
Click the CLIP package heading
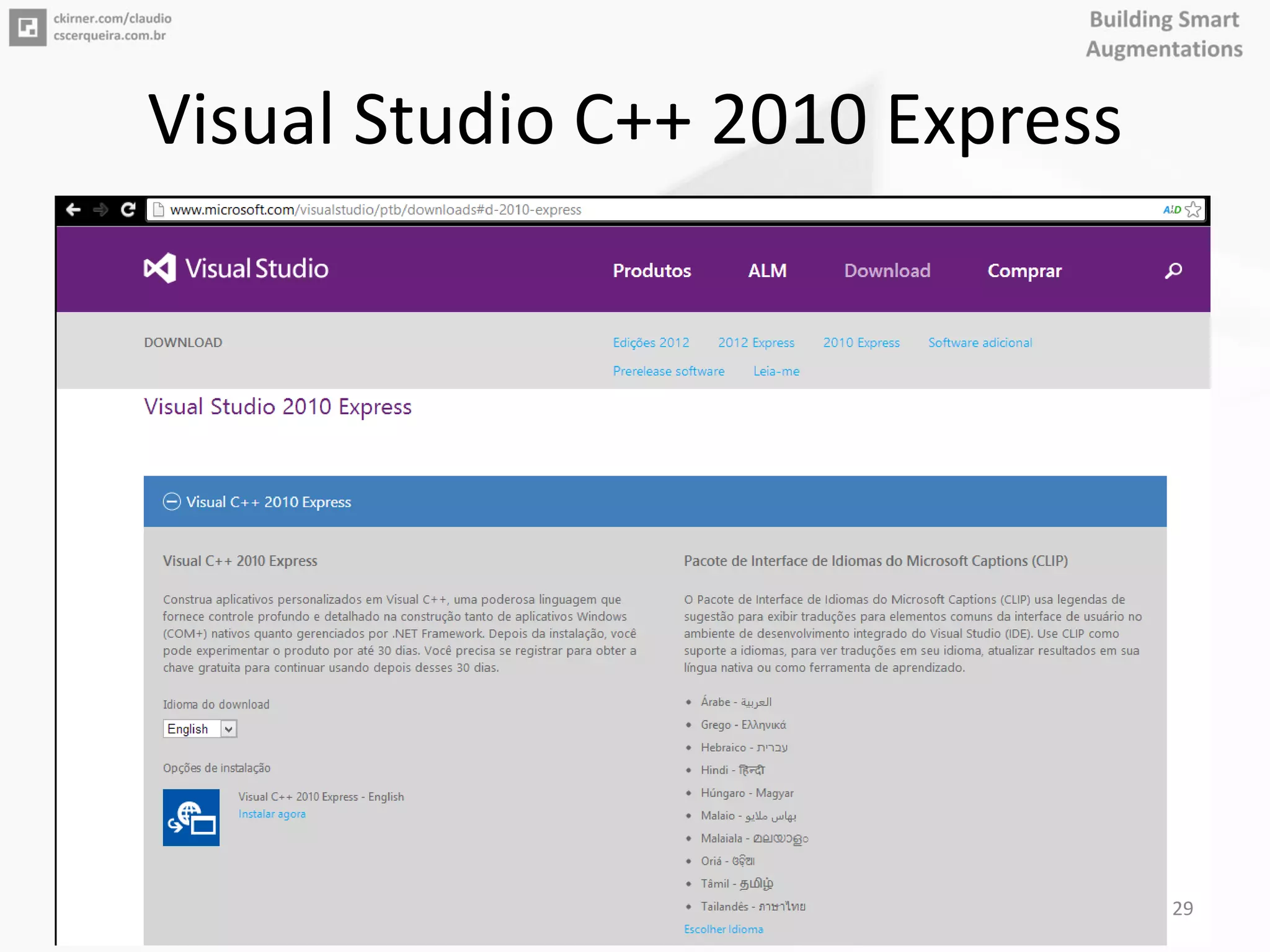(876, 561)
